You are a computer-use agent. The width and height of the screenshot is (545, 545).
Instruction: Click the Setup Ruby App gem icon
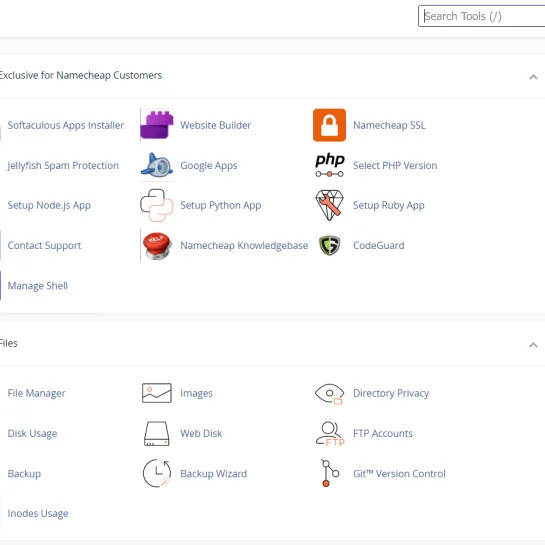point(329,205)
